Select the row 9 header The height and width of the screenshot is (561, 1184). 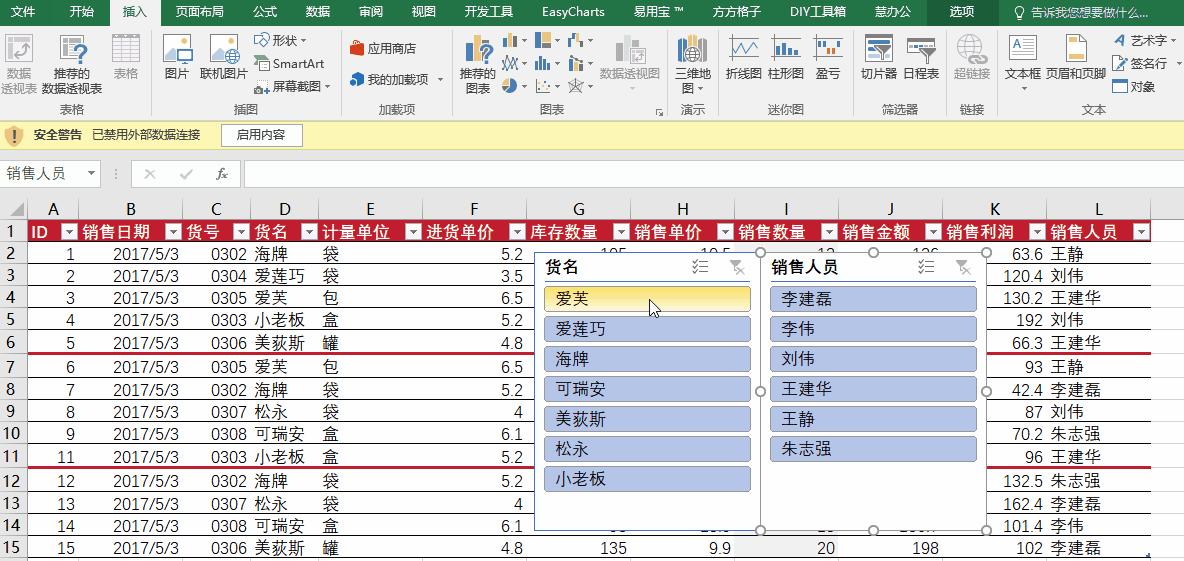click(13, 412)
